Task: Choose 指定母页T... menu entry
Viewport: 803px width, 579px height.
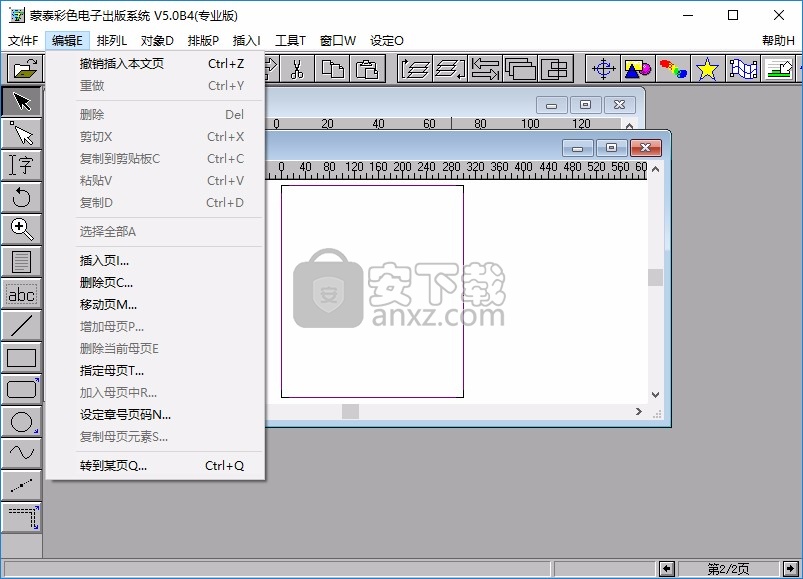Action: click(155, 371)
